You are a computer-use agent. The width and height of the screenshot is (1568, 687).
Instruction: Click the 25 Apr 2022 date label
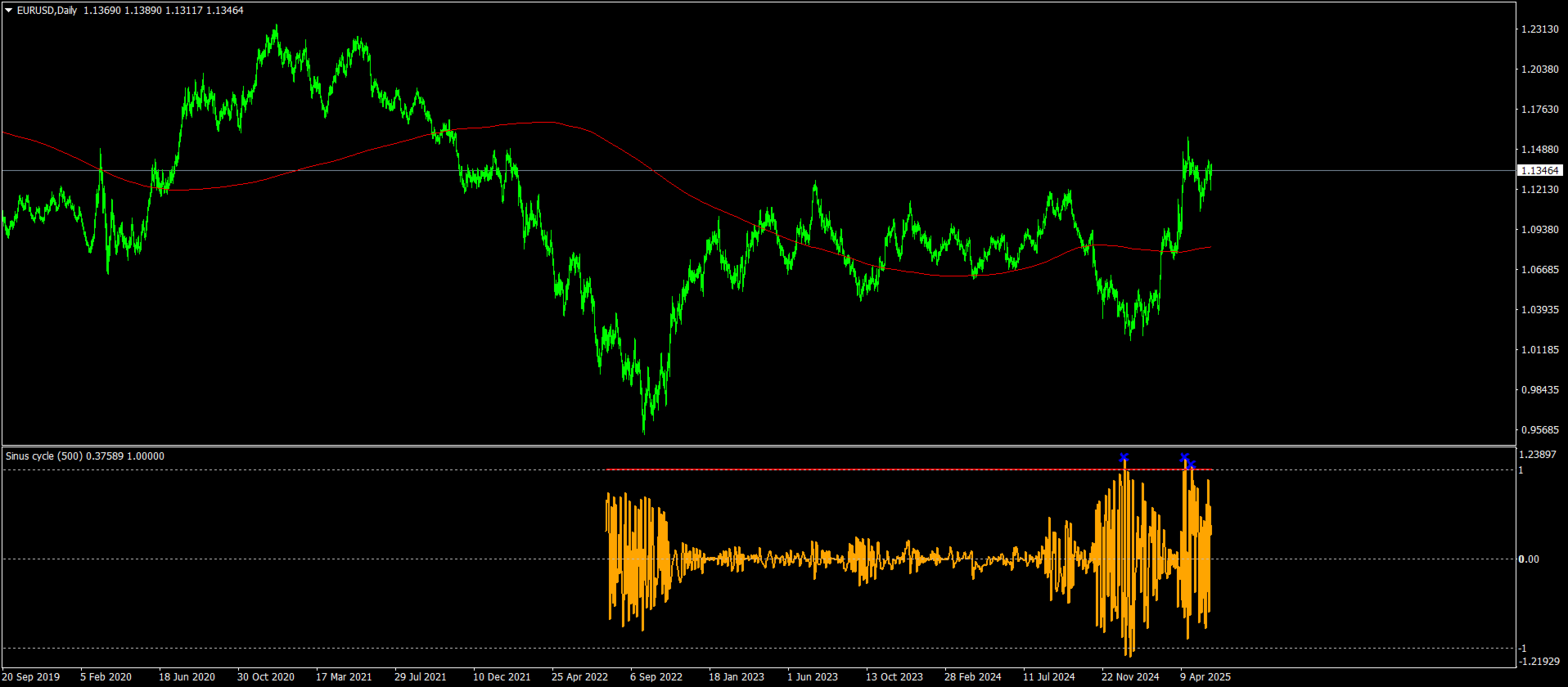pyautogui.click(x=580, y=677)
